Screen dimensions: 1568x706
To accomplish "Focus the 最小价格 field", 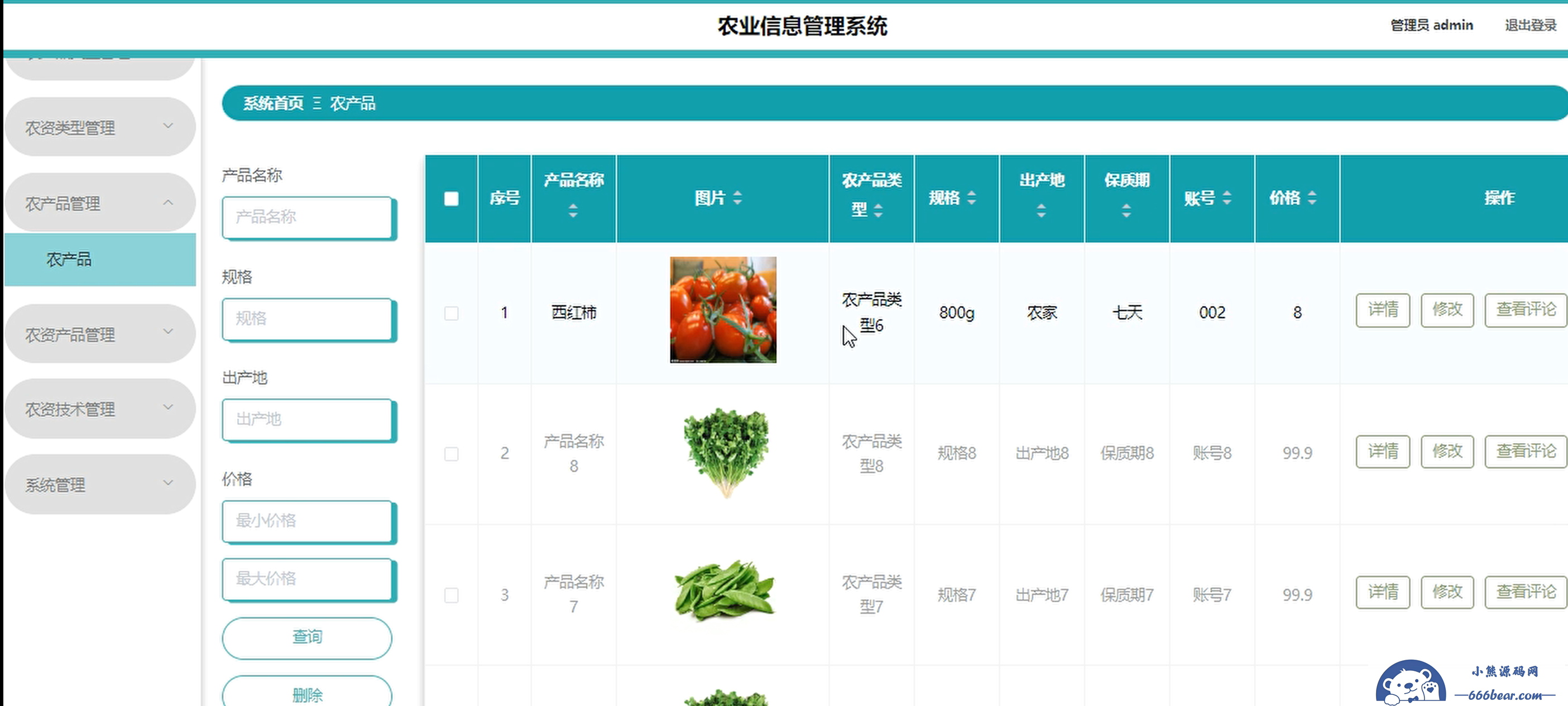I will pyautogui.click(x=308, y=521).
